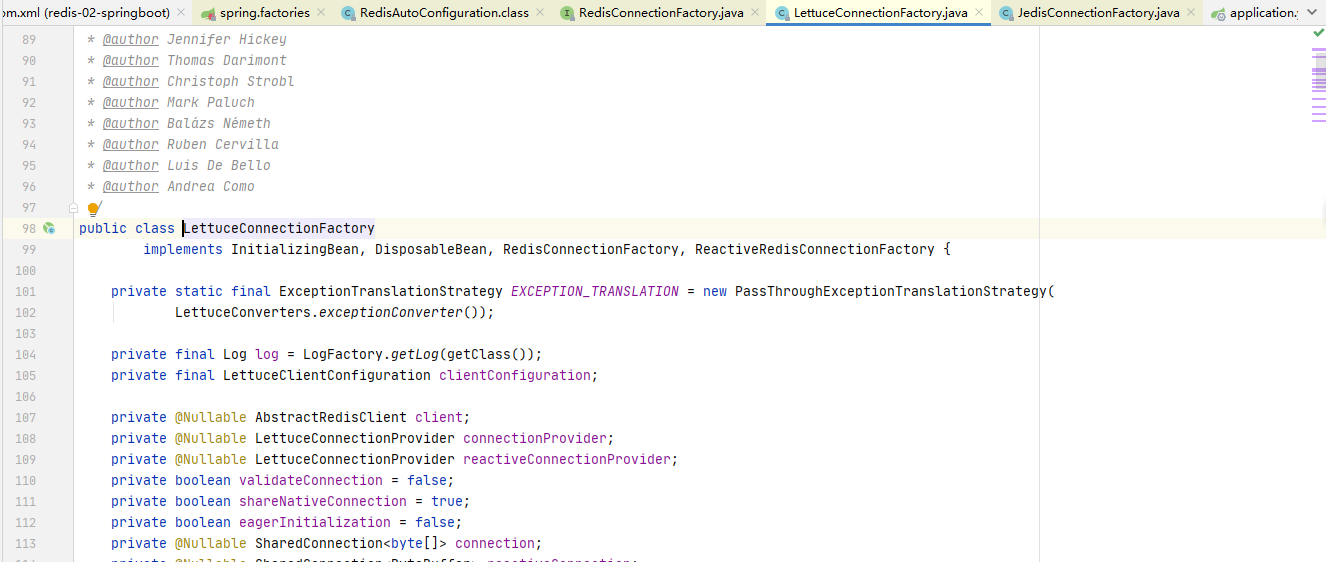
Task: Click DisposableBean in the implements clause
Action: (431, 249)
